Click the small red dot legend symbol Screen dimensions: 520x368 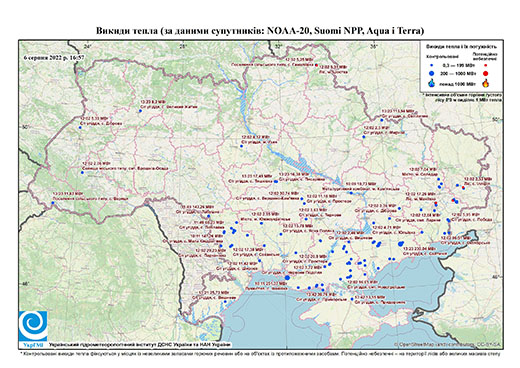point(485,66)
